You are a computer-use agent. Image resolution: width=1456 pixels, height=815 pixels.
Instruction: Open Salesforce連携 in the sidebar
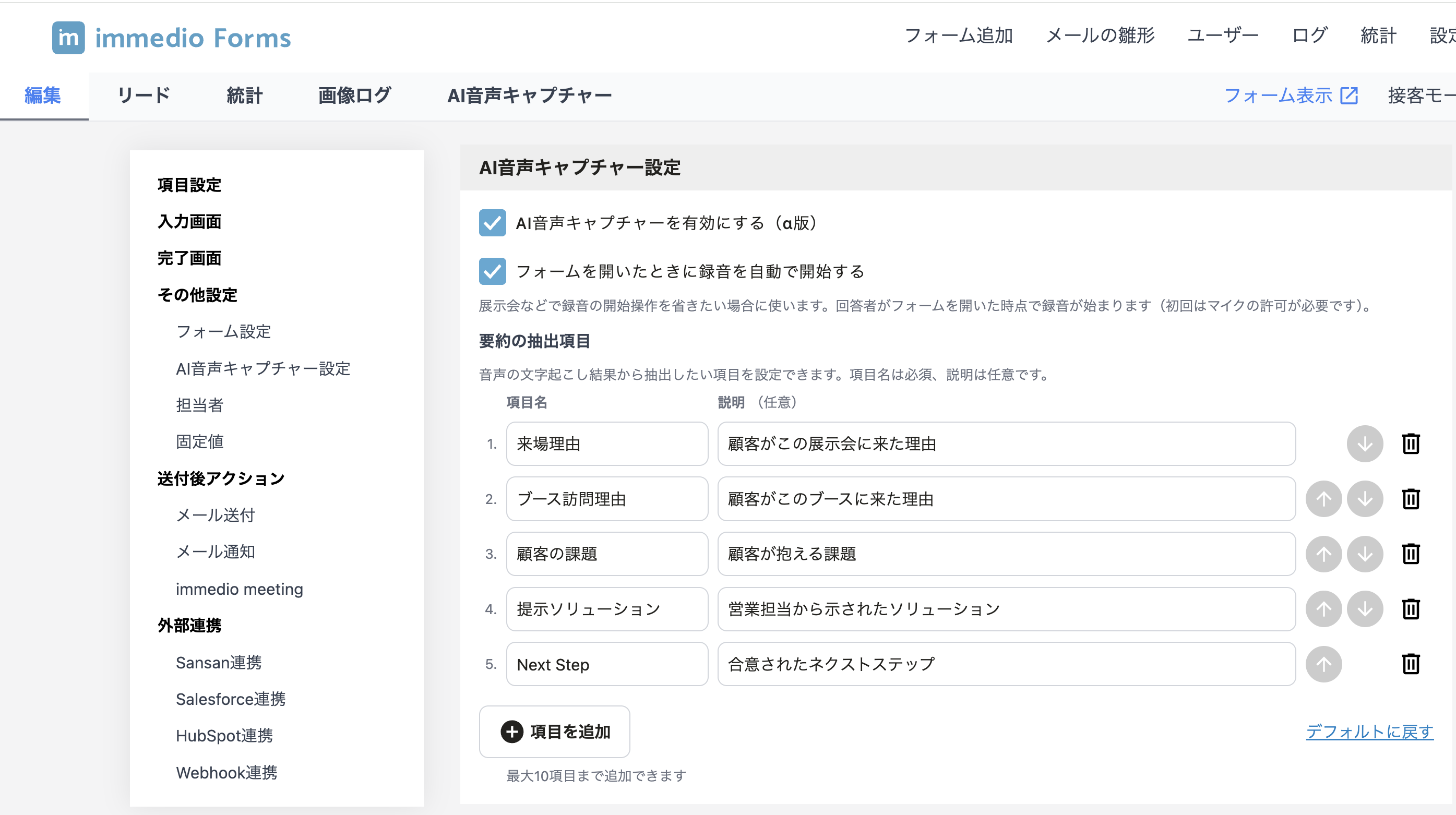[231, 699]
